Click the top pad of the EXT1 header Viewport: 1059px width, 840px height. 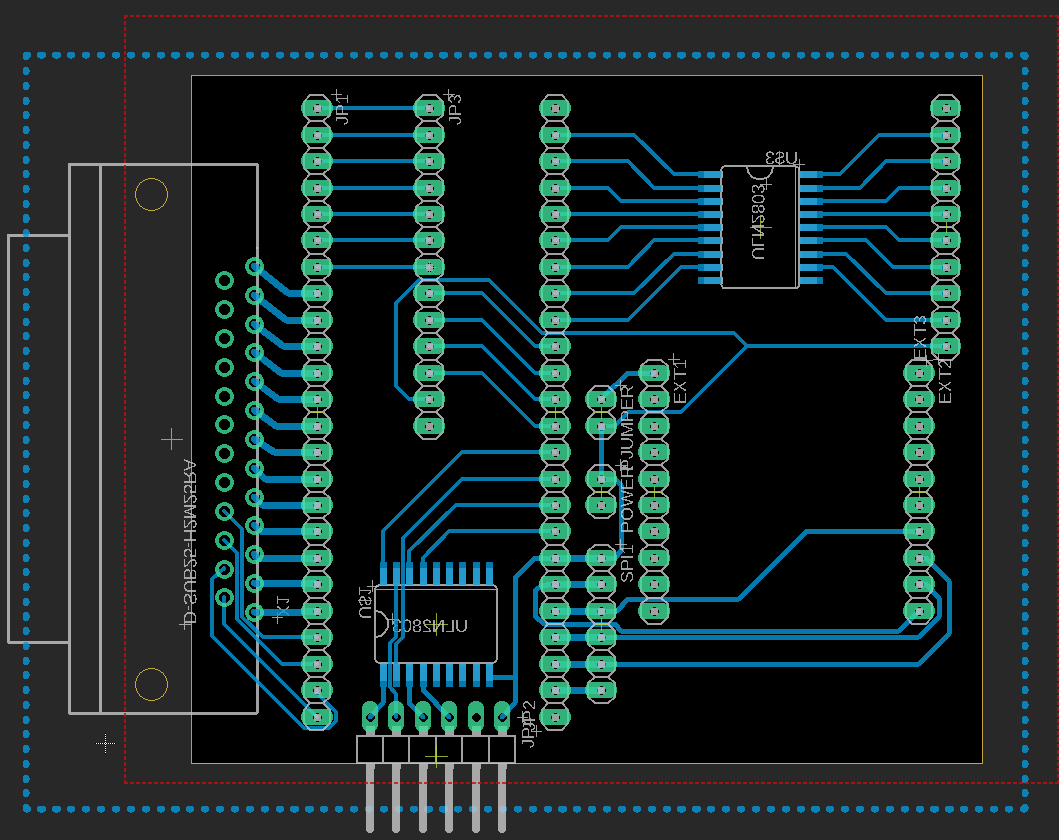[x=654, y=373]
